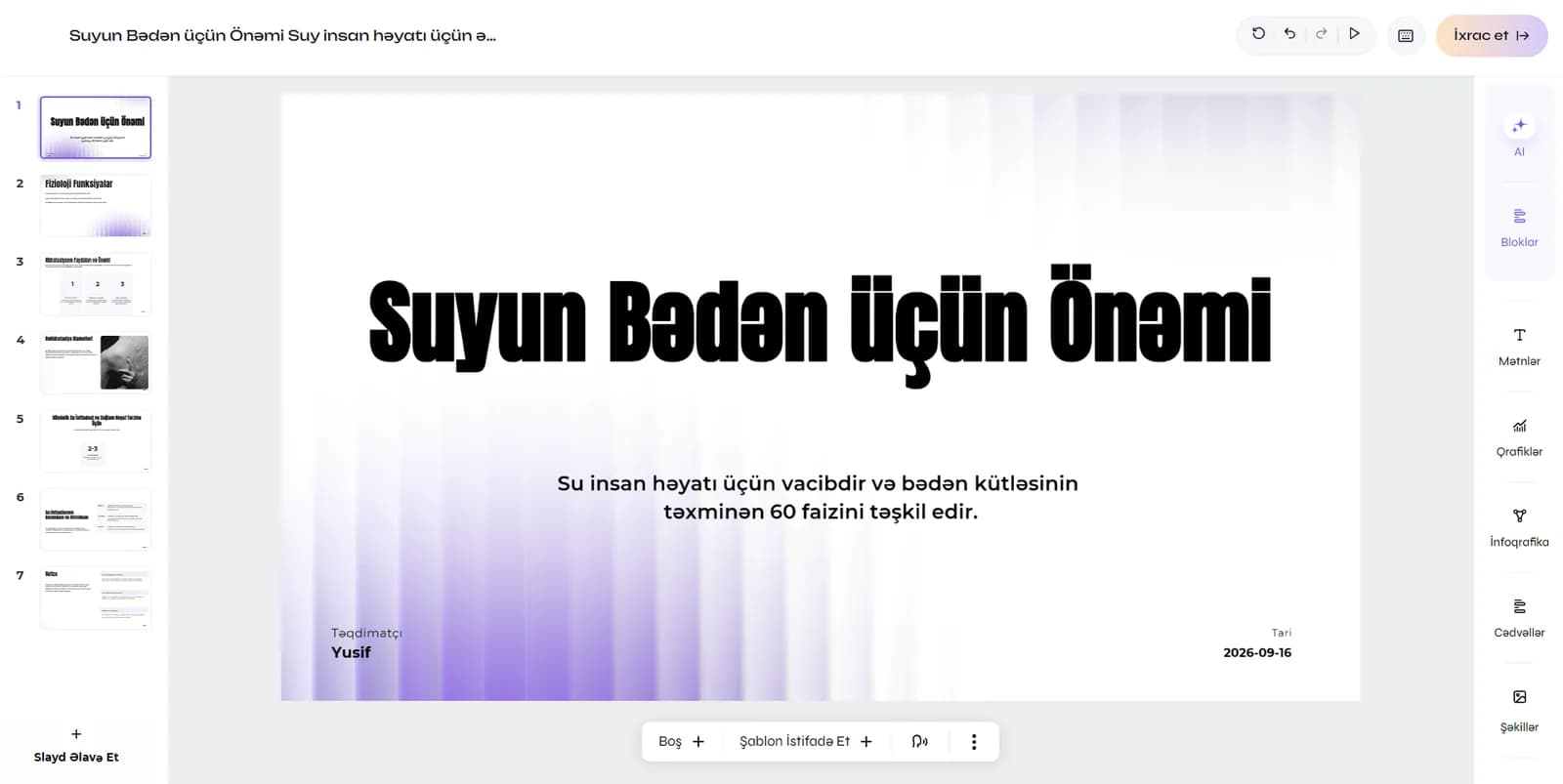Start the slideshow with the play icon
The width and height of the screenshot is (1563, 784).
click(x=1354, y=34)
